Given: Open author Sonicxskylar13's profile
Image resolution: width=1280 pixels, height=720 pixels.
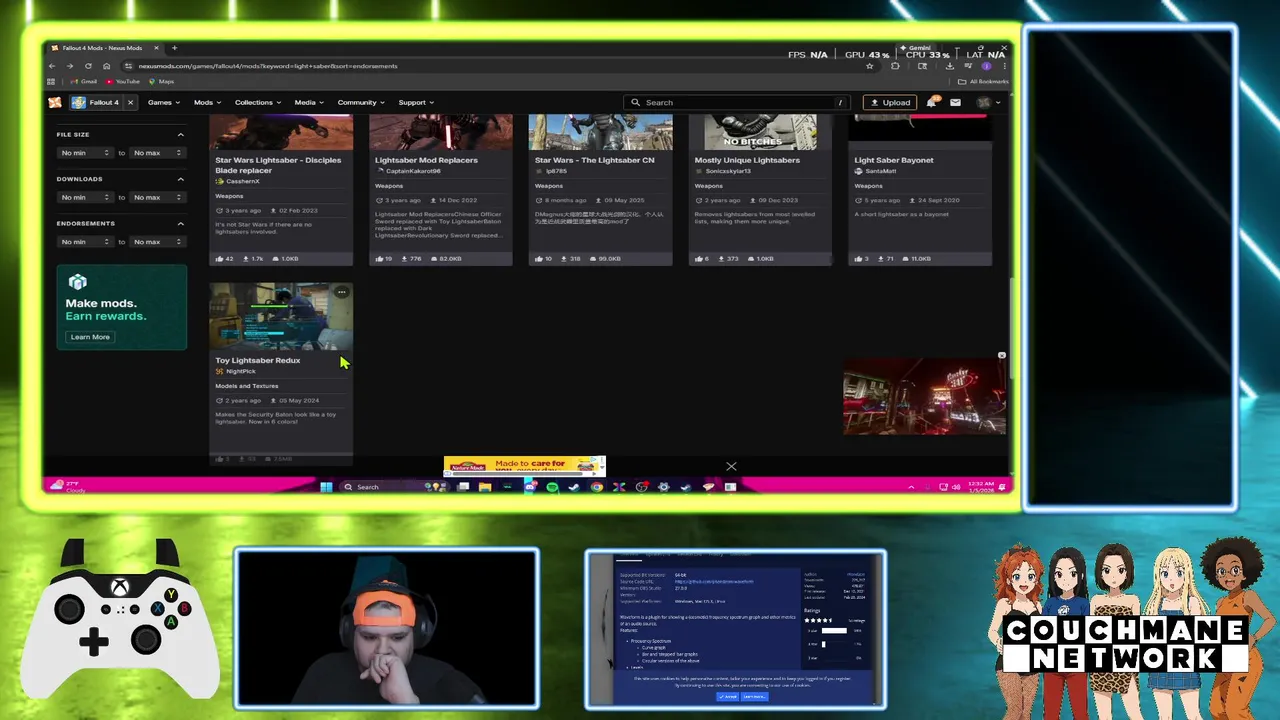Looking at the screenshot, I should [728, 171].
